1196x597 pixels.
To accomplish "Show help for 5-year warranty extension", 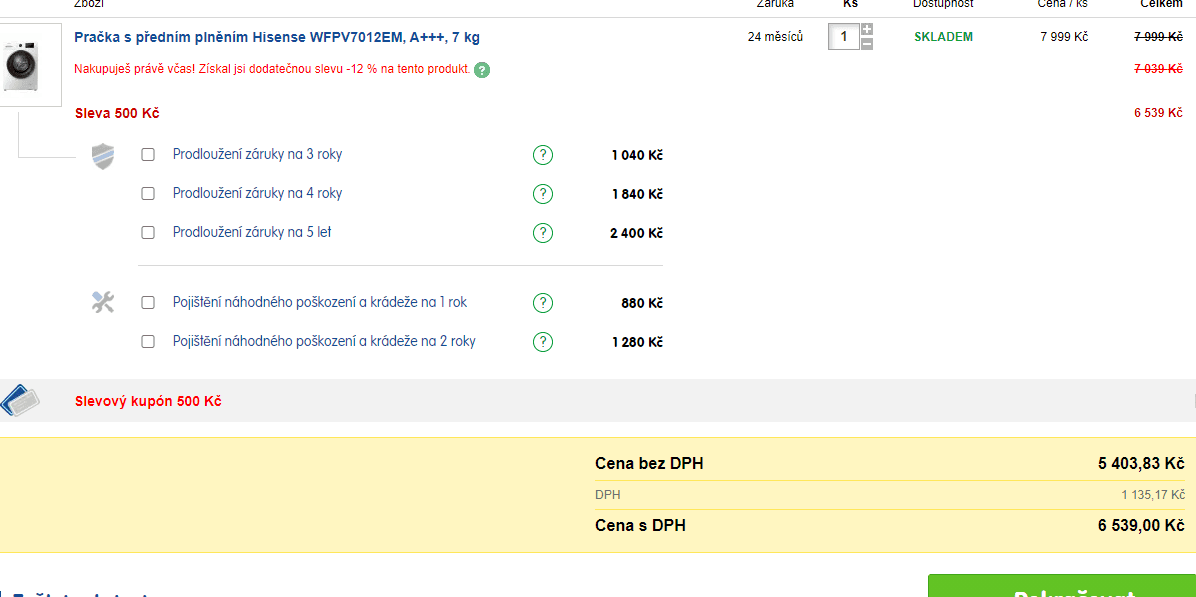I will pyautogui.click(x=542, y=233).
